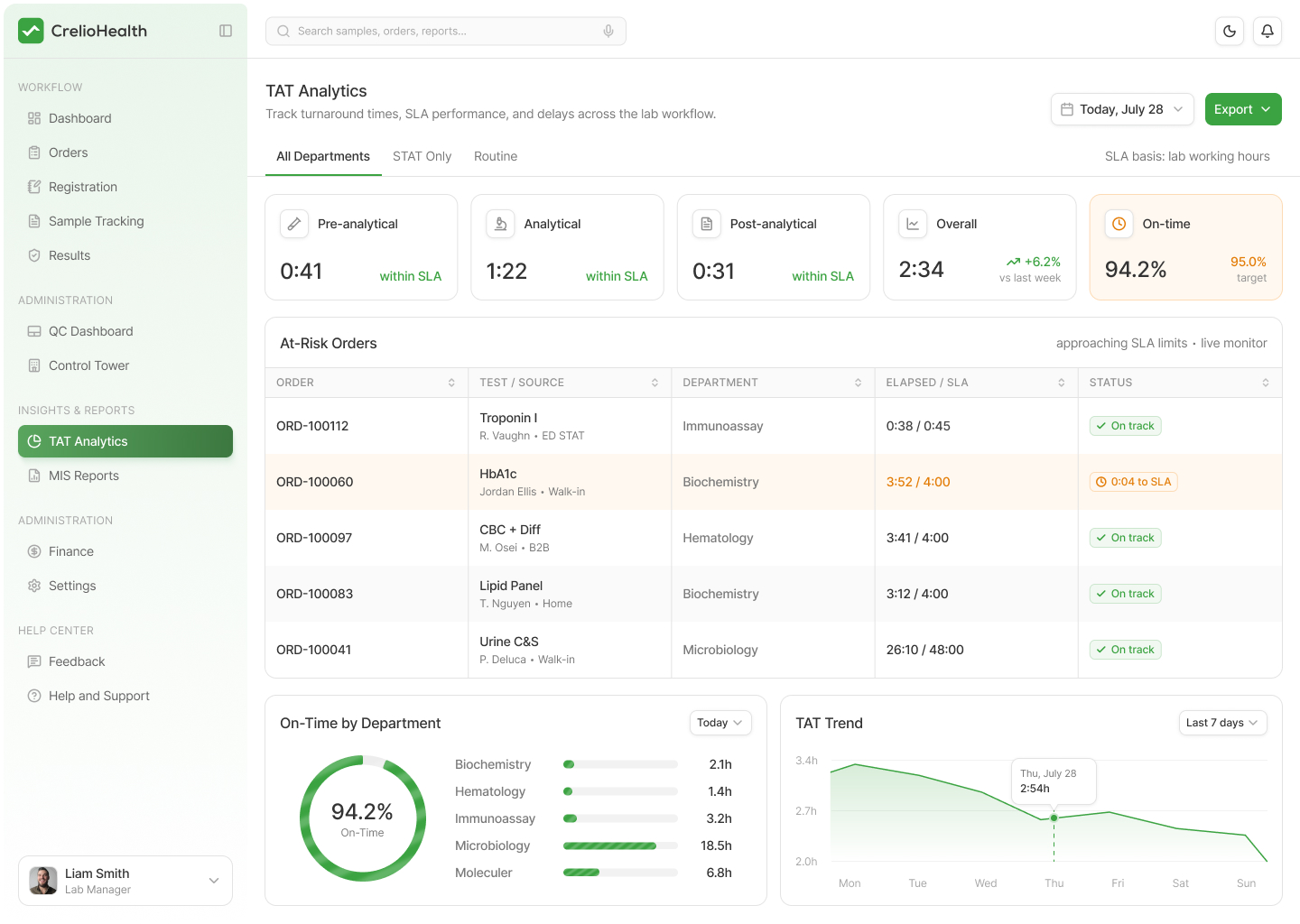Open the Today, July 28 date picker
The image size is (1300, 924).
(x=1122, y=109)
